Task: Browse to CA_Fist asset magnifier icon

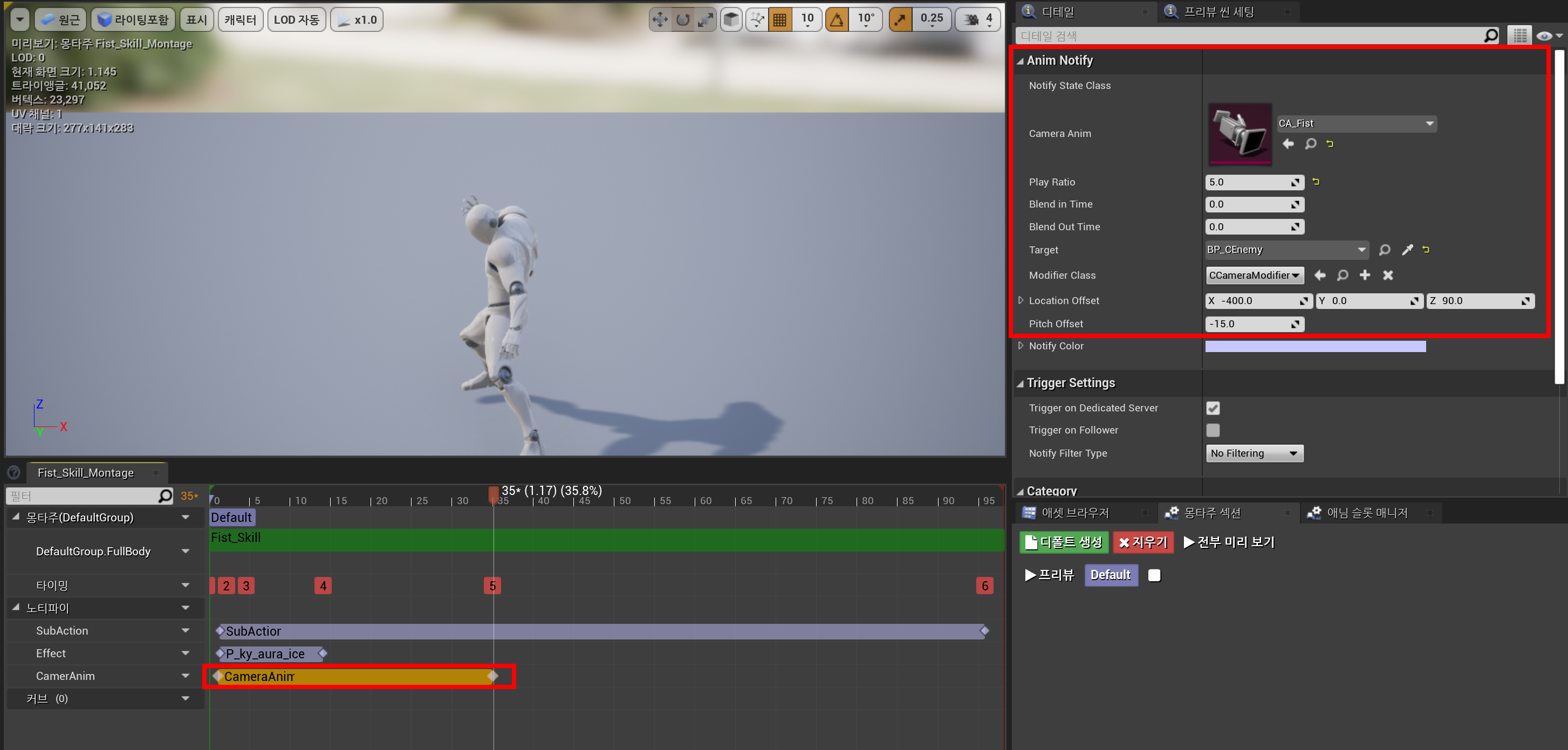Action: [1311, 144]
